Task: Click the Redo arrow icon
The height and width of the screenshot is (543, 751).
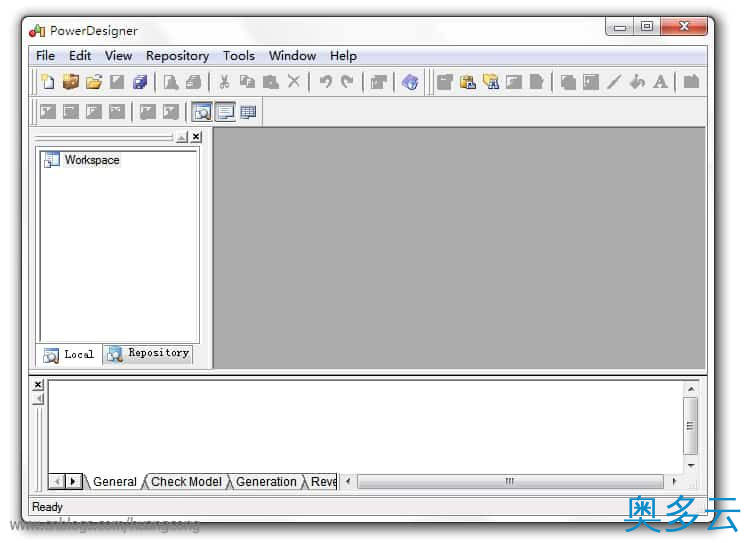Action: [347, 82]
